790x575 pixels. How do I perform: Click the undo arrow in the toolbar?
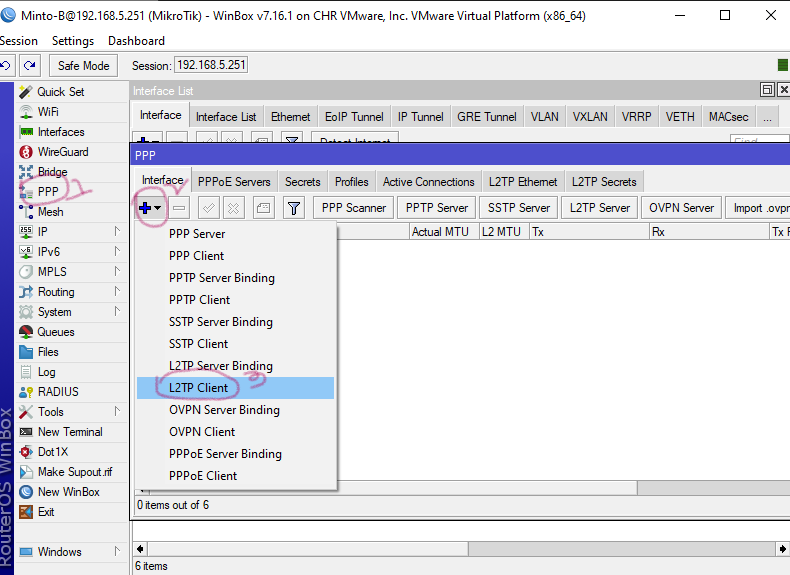[6, 66]
